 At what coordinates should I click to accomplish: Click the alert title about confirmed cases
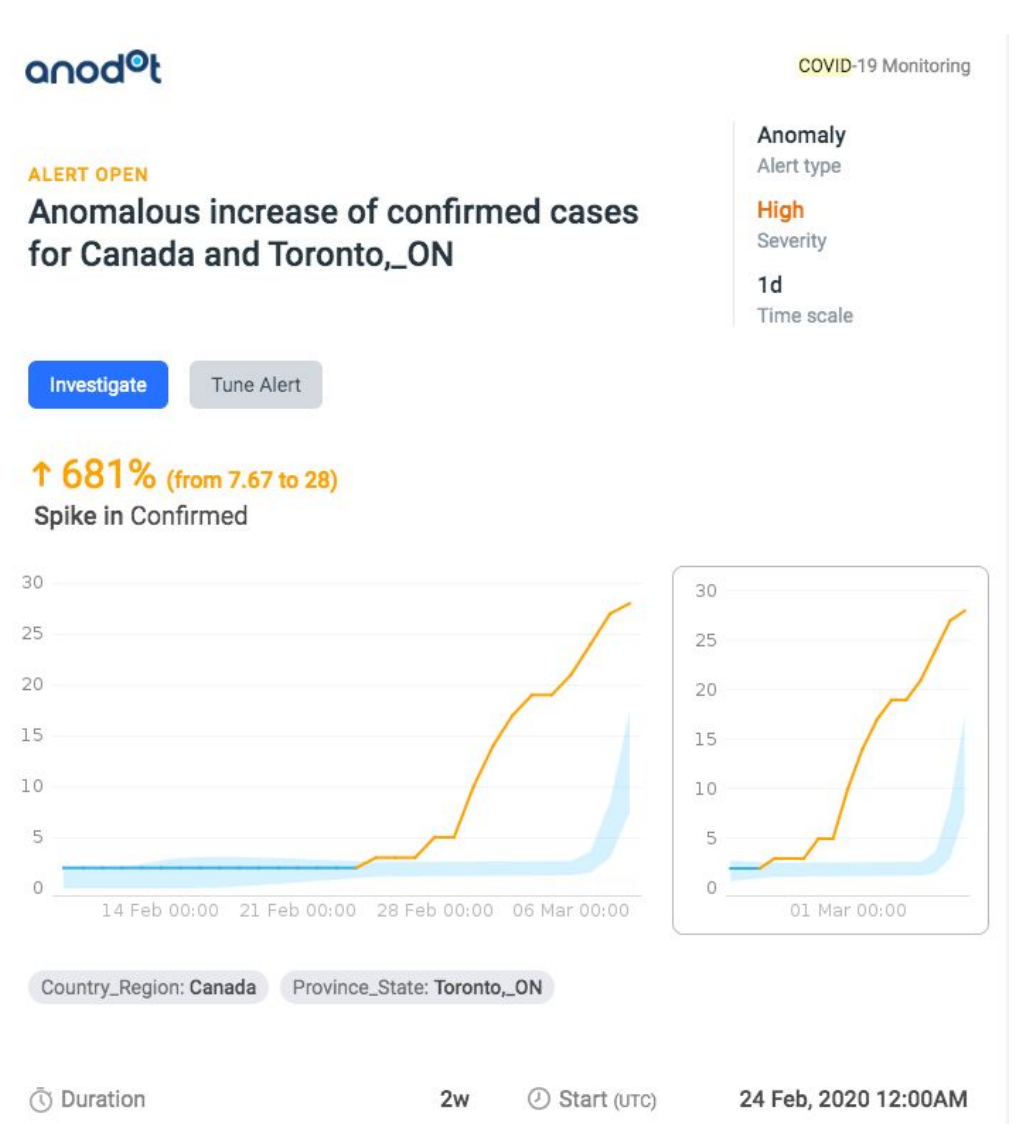click(x=333, y=233)
